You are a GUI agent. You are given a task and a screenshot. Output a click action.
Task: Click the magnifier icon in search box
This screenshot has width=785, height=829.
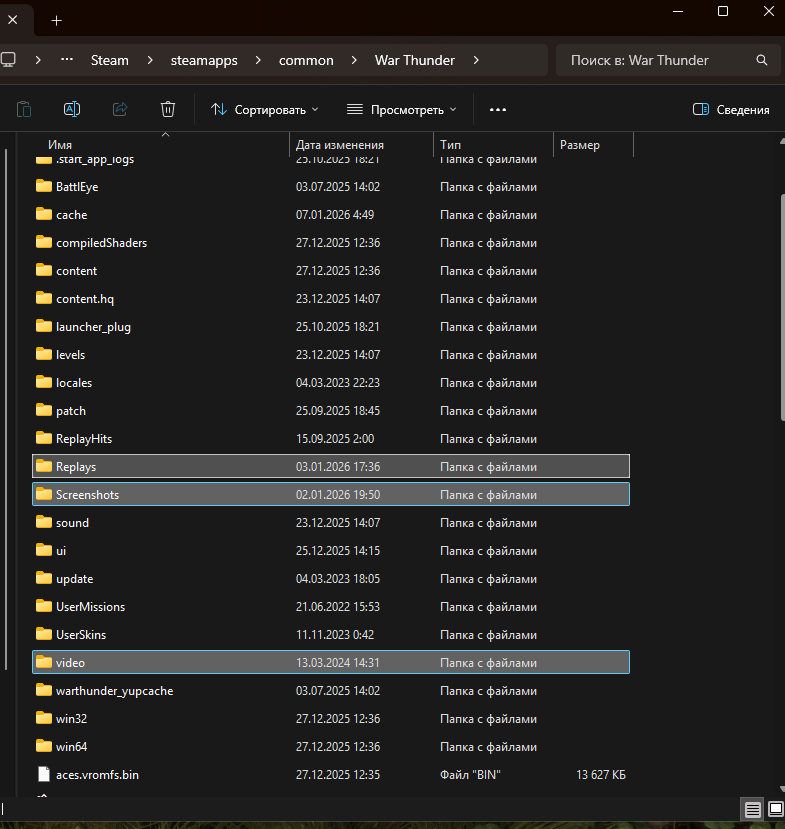click(x=762, y=60)
